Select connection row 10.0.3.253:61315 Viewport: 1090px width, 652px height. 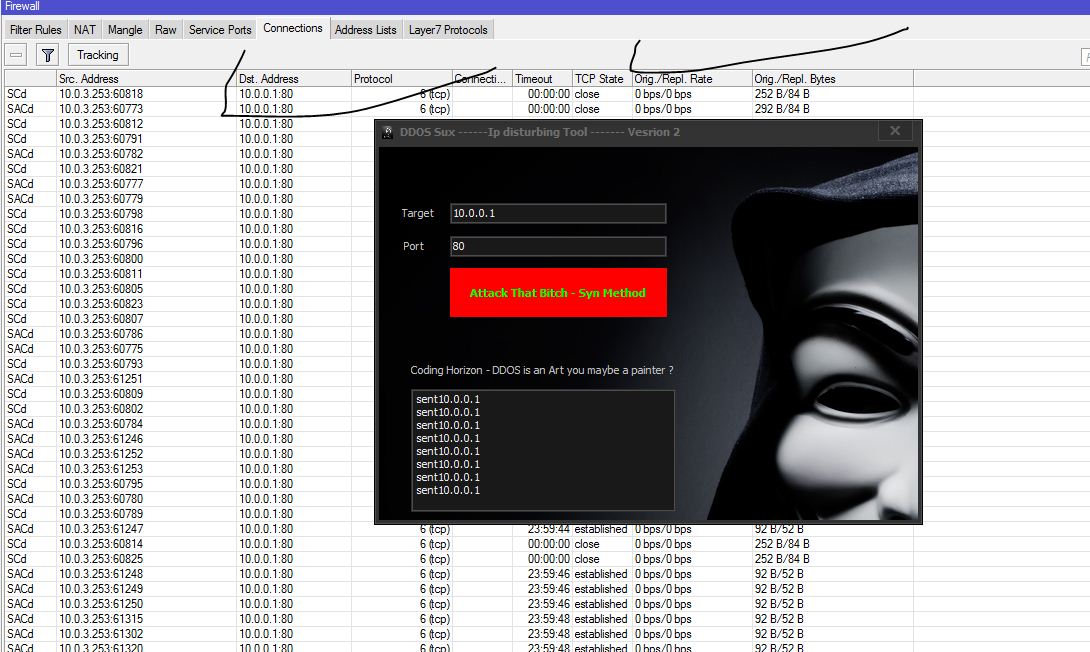[459, 619]
